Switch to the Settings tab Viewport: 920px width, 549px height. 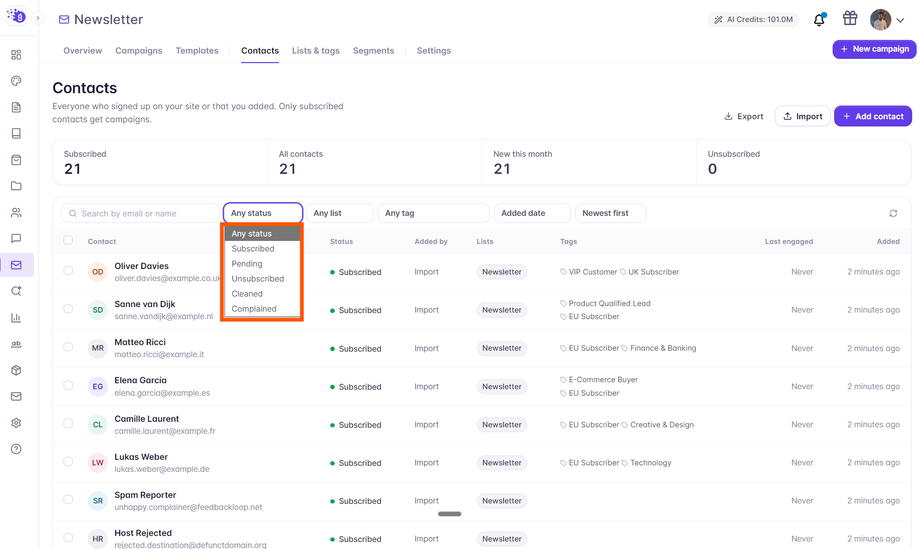click(434, 50)
